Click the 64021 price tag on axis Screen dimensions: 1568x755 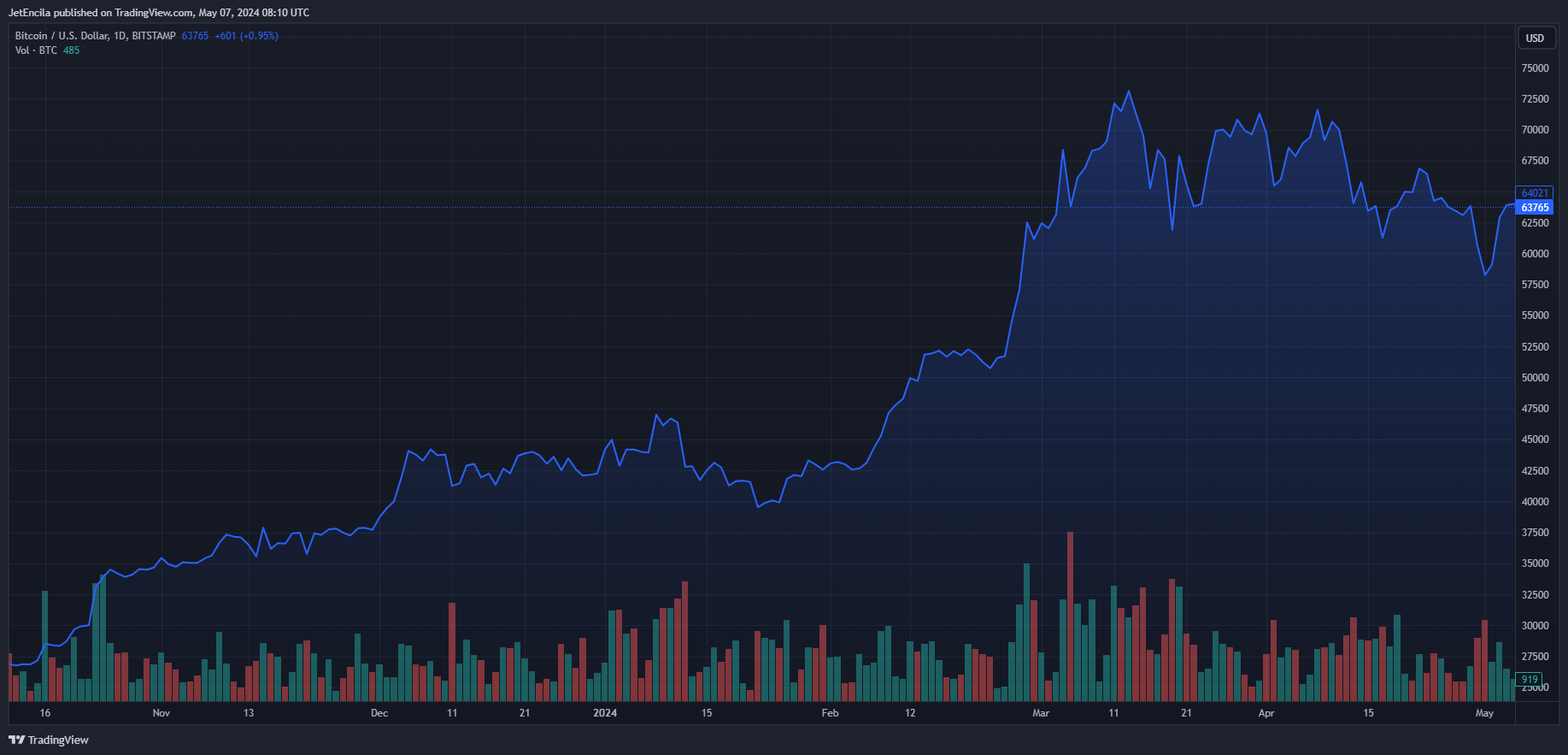1535,193
